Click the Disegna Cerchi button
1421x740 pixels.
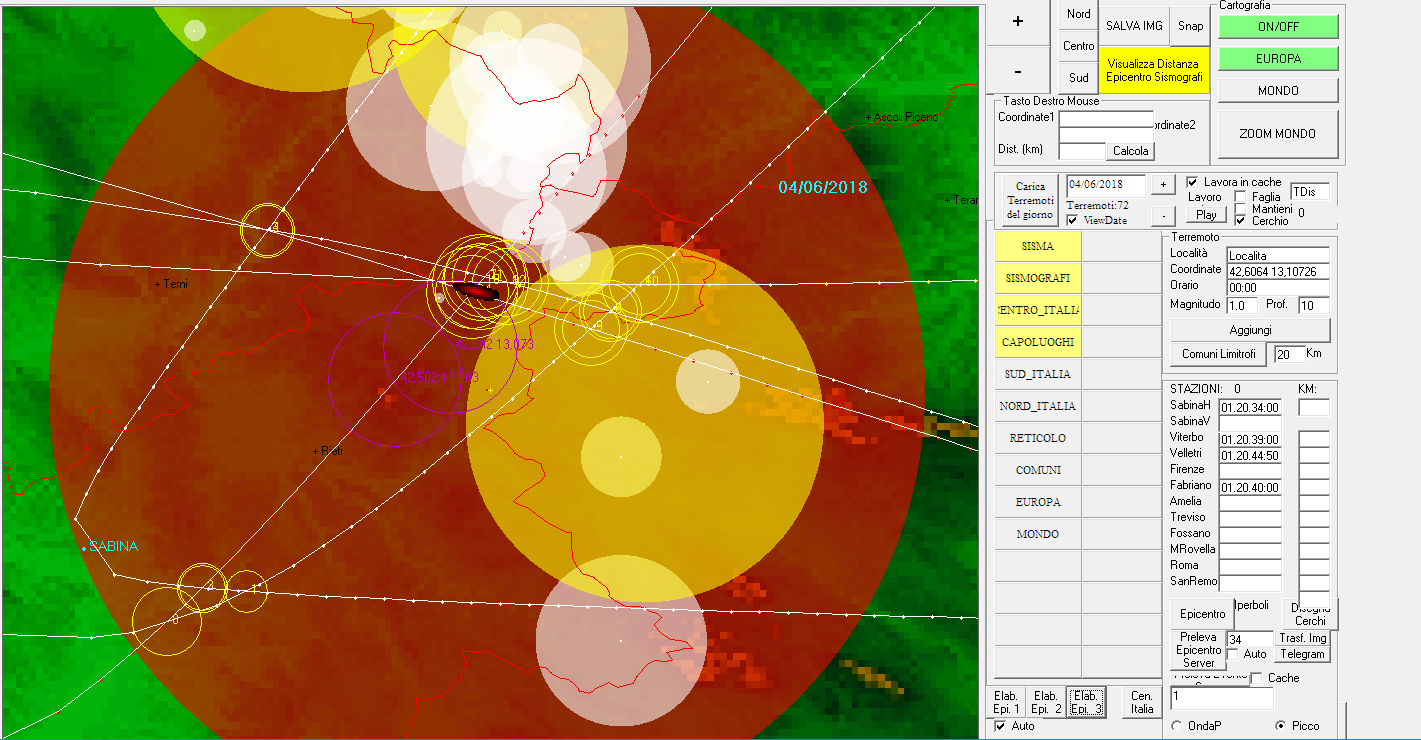(x=1310, y=614)
